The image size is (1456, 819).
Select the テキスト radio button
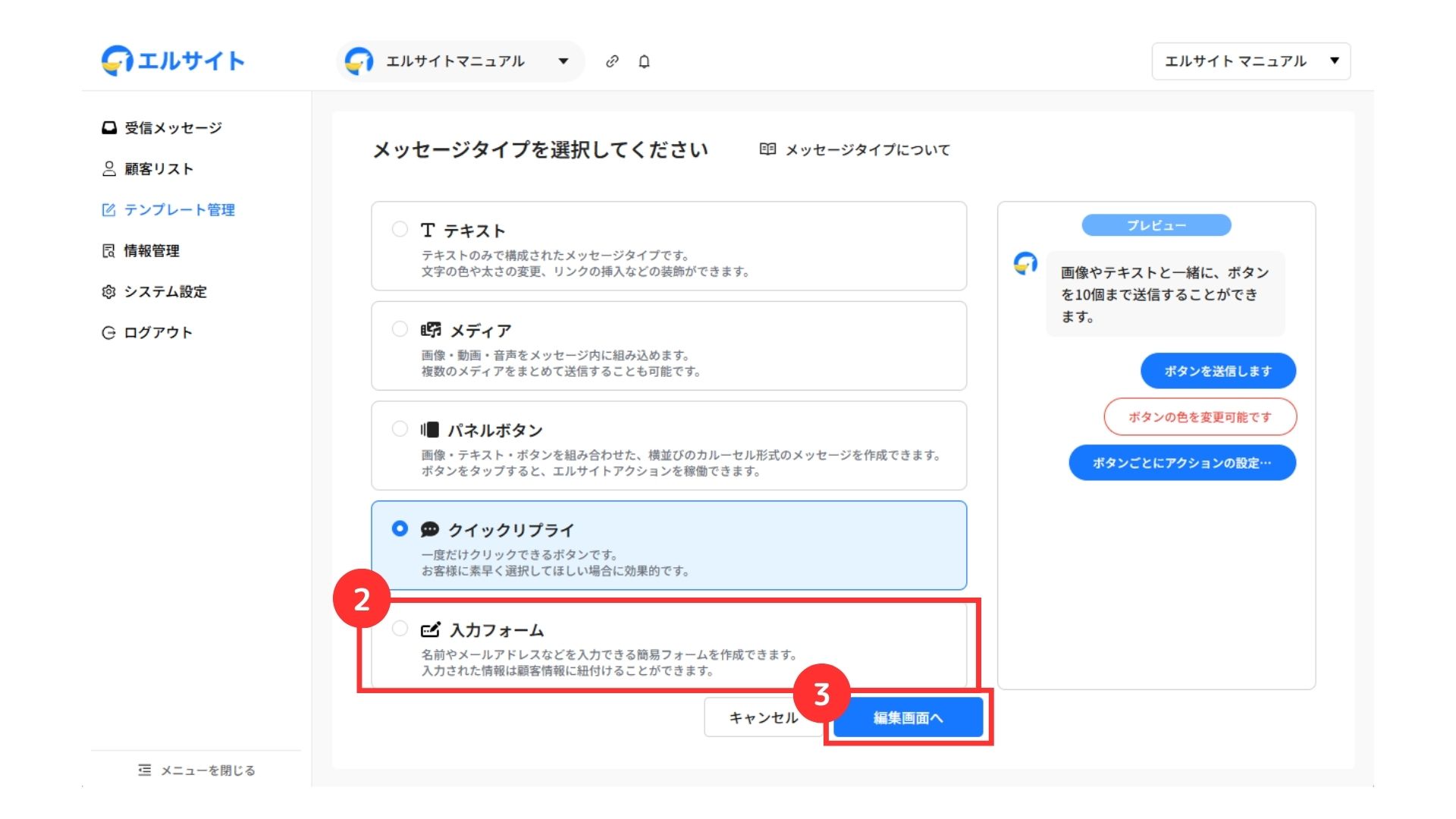[x=400, y=229]
